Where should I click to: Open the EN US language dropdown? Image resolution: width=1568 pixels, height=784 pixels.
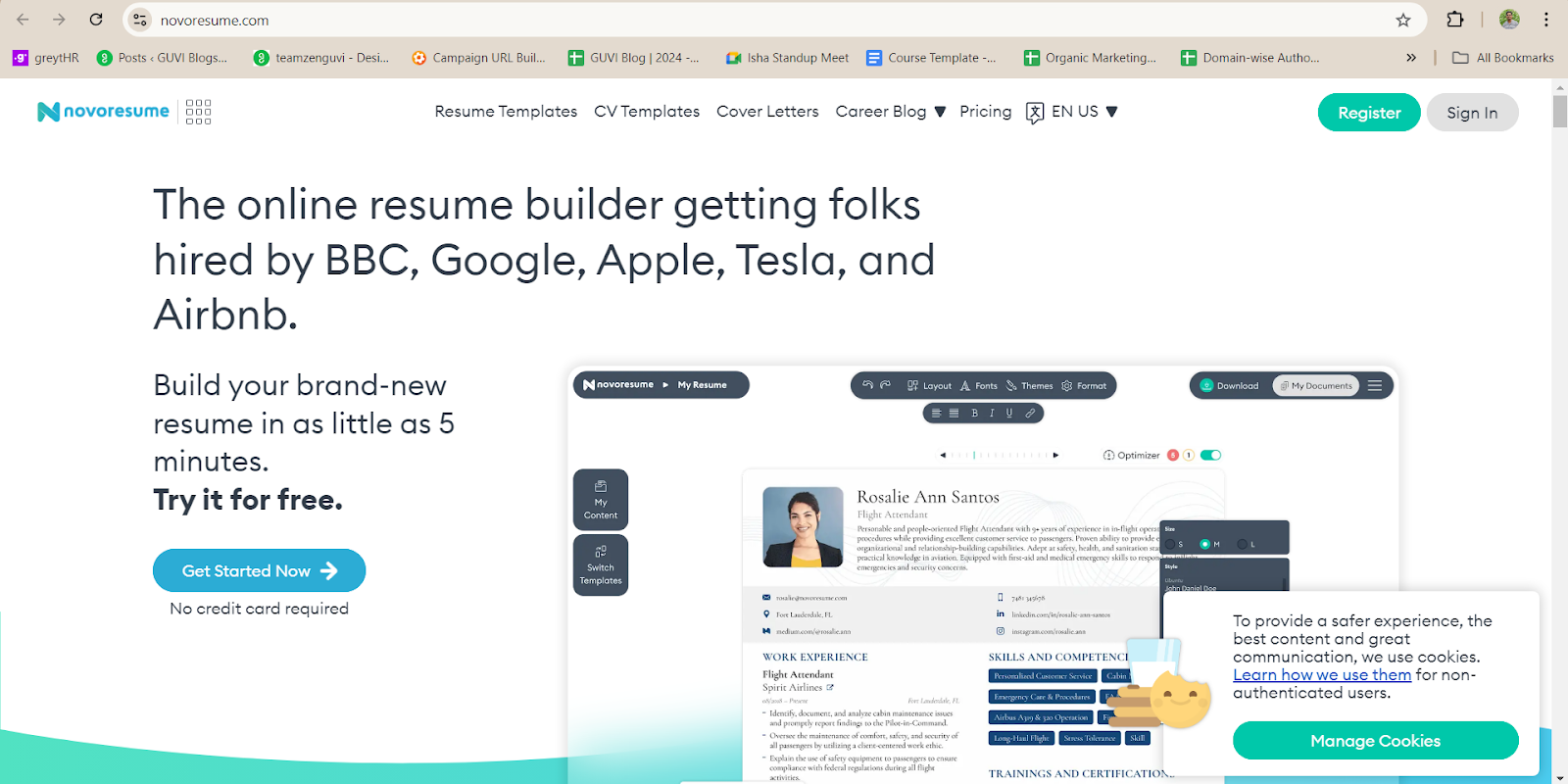tap(1084, 112)
